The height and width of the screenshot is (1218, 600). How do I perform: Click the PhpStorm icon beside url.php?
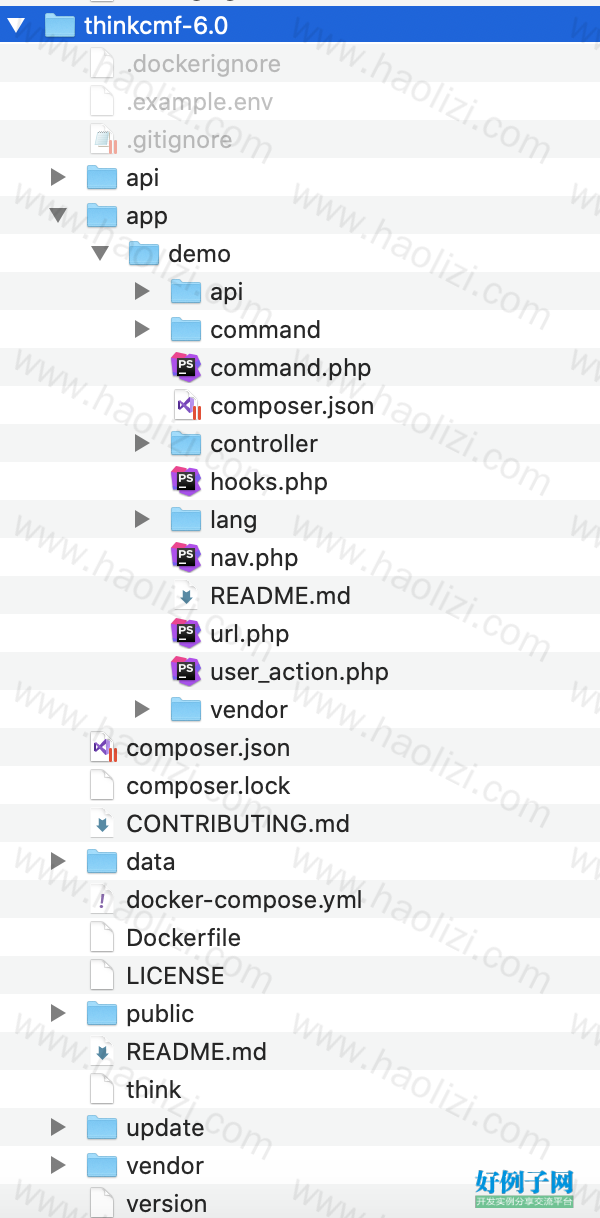point(186,634)
